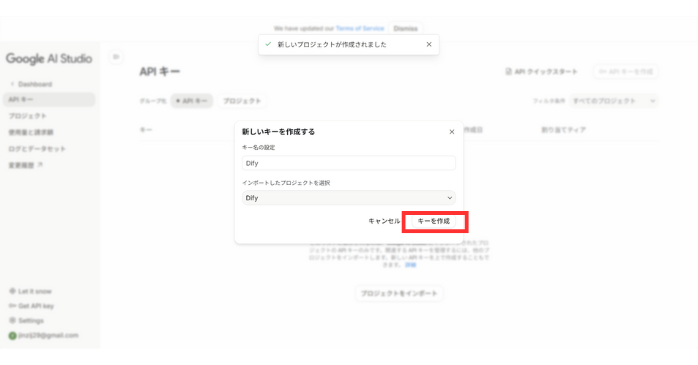Click the Terms of Service link
The height and width of the screenshot is (365, 698).
360,28
